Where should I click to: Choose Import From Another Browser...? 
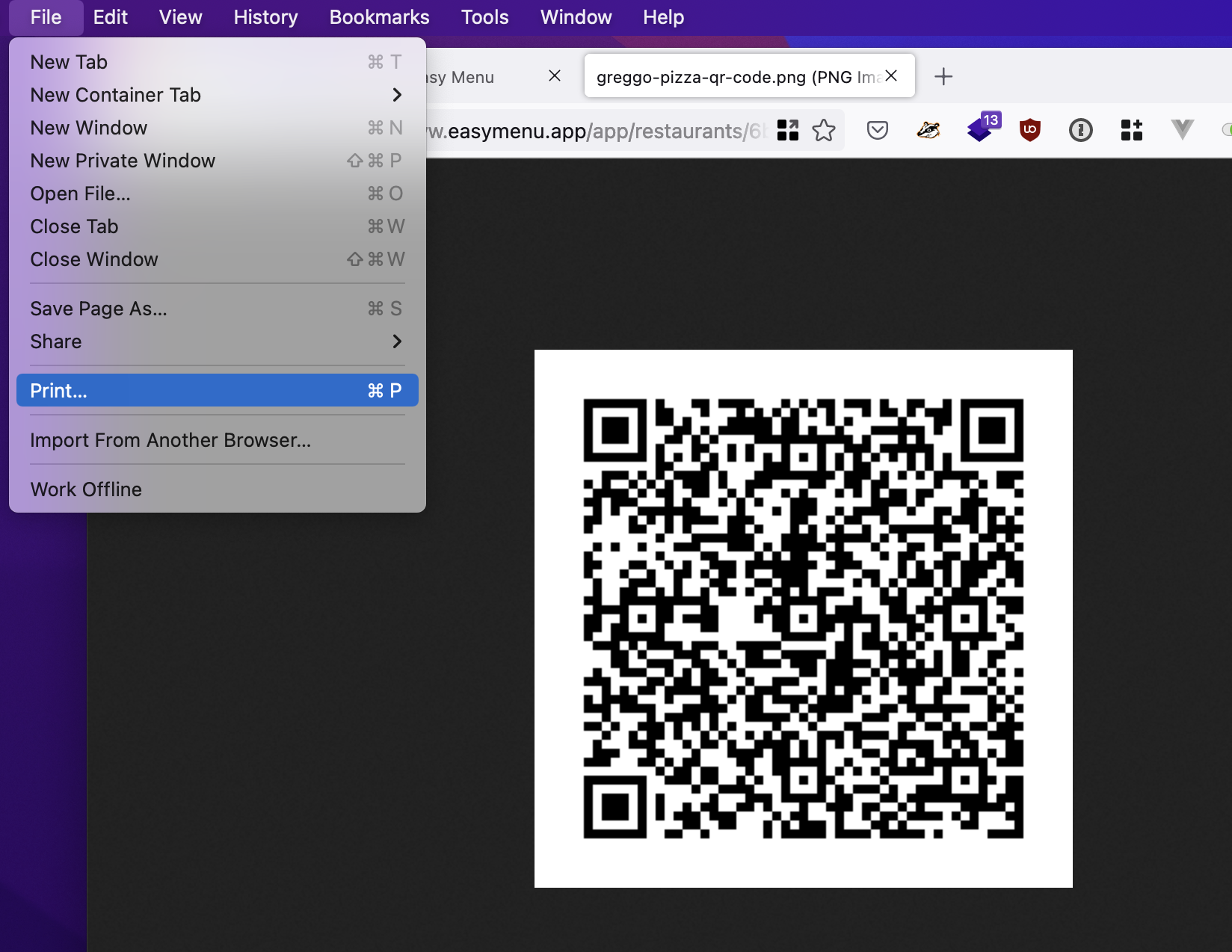click(x=218, y=440)
